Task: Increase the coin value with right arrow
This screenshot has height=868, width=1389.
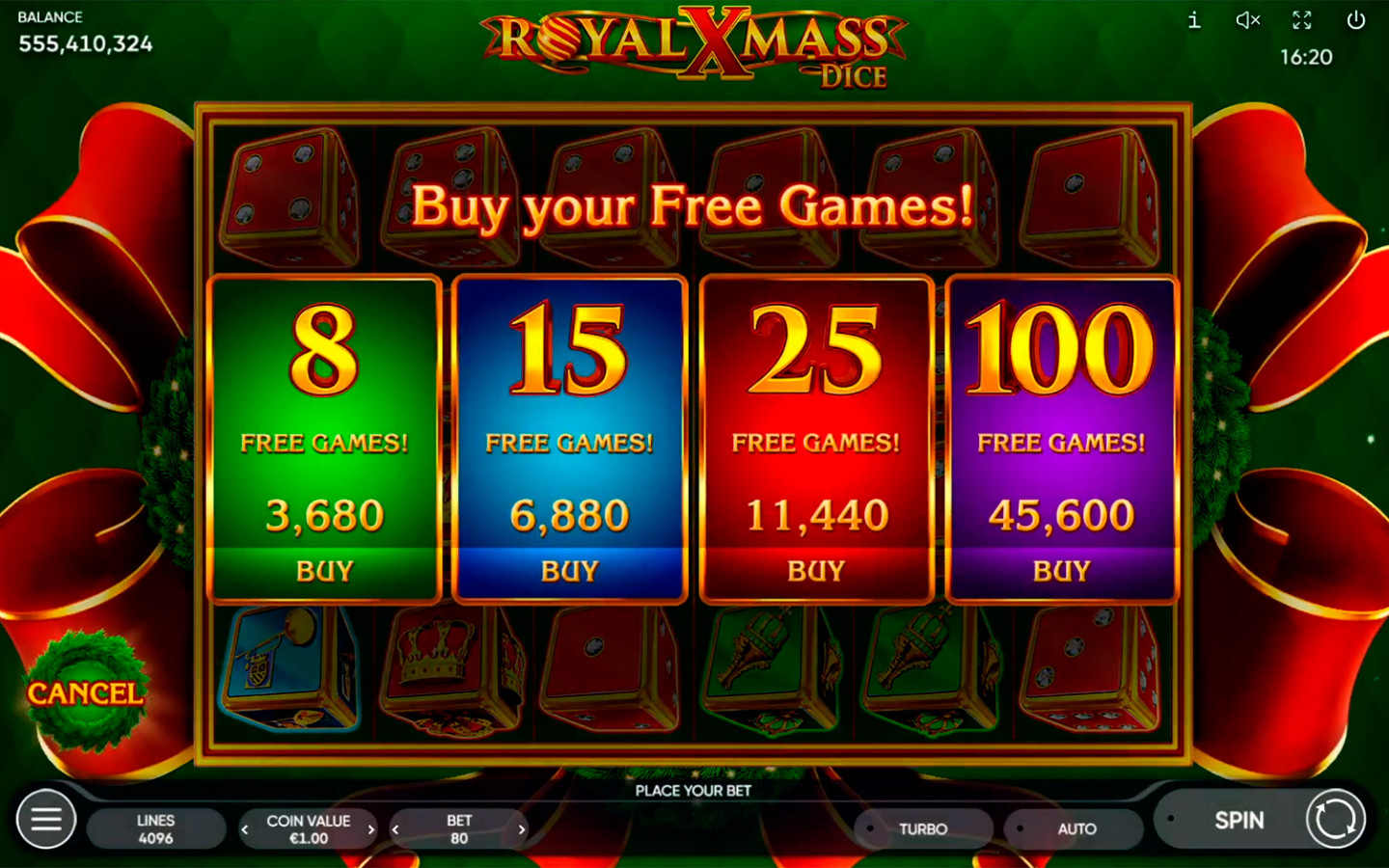Action: [371, 829]
